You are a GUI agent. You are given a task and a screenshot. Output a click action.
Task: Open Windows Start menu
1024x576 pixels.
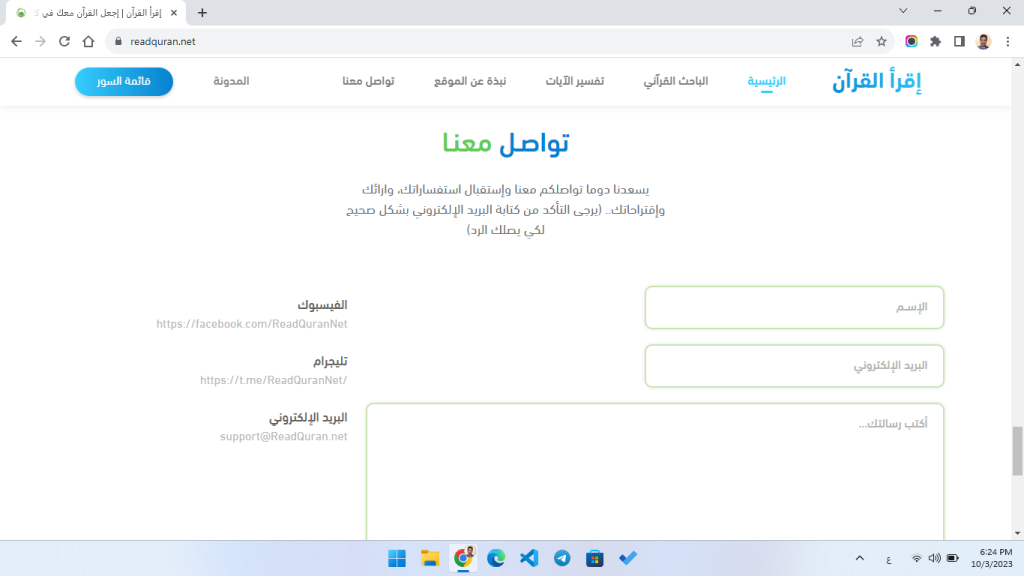click(397, 558)
